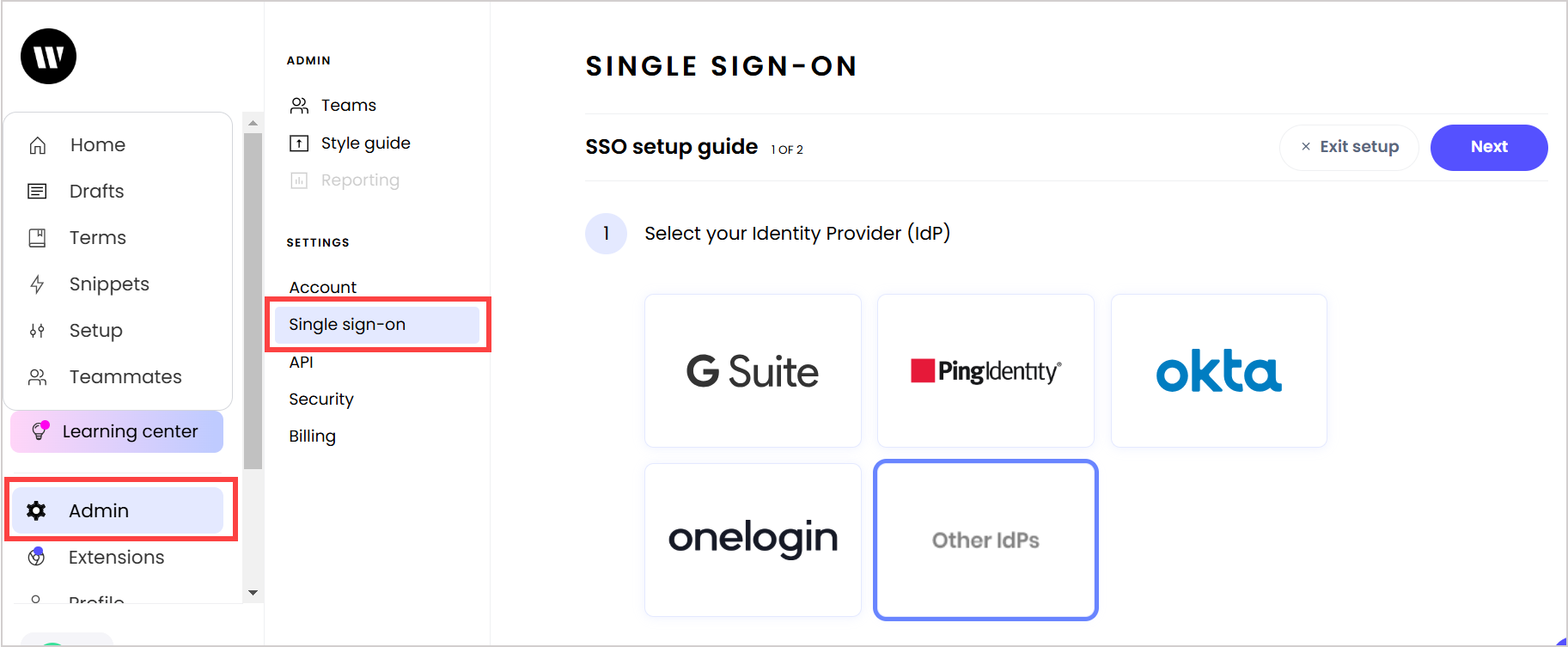This screenshot has width=1568, height=647.
Task: Click the Setup sliders icon
Action: 37,331
